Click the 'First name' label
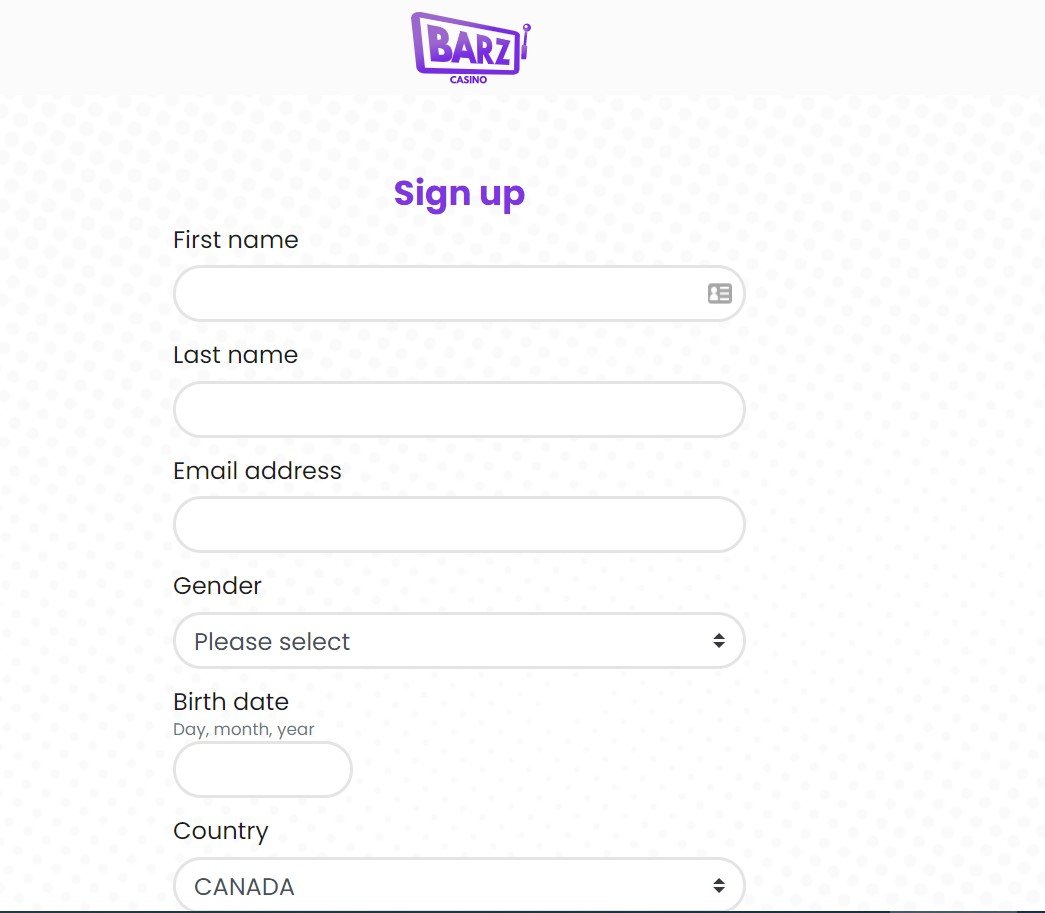The height and width of the screenshot is (913, 1045). (x=236, y=240)
